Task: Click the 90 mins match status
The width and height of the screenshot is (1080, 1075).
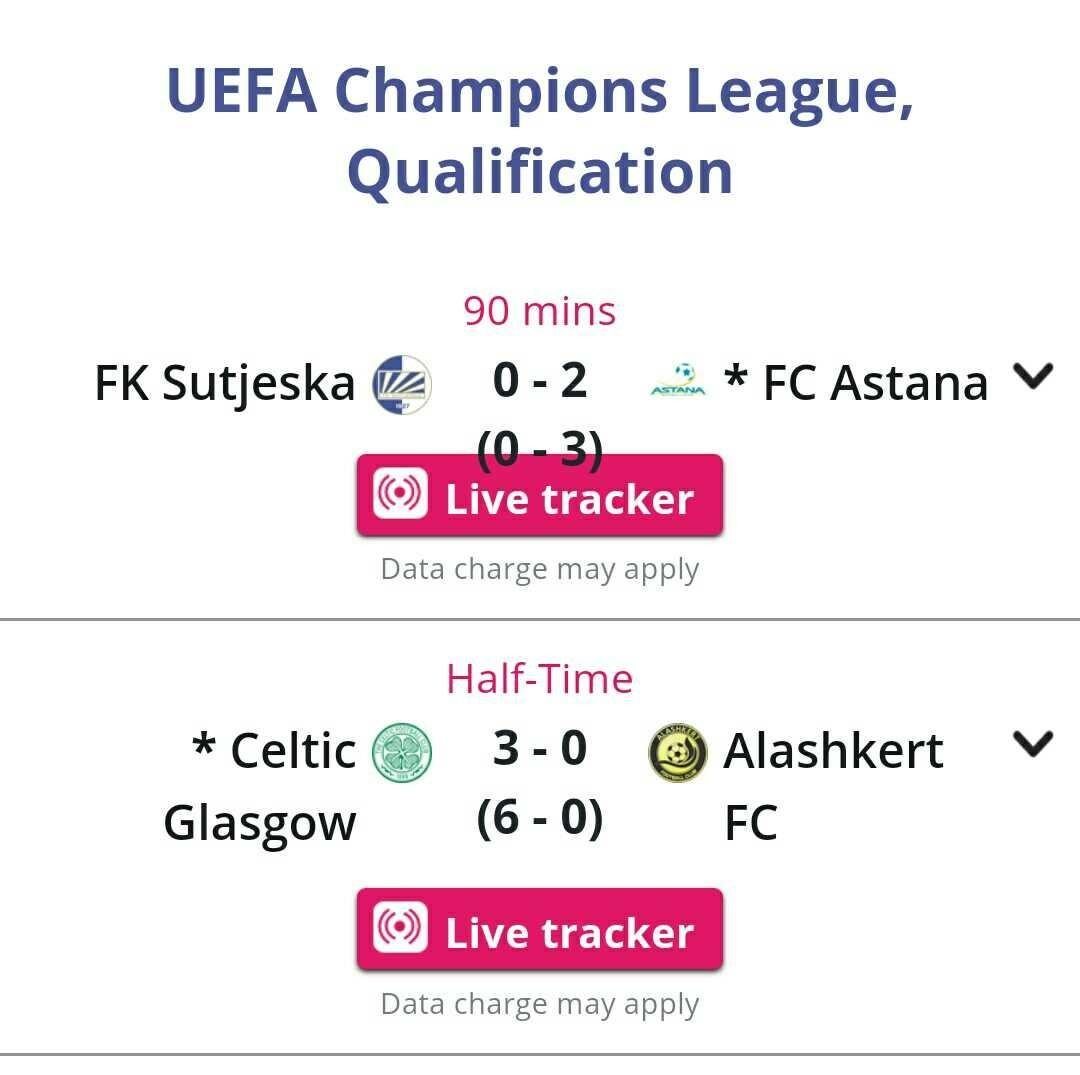Action: coord(540,311)
